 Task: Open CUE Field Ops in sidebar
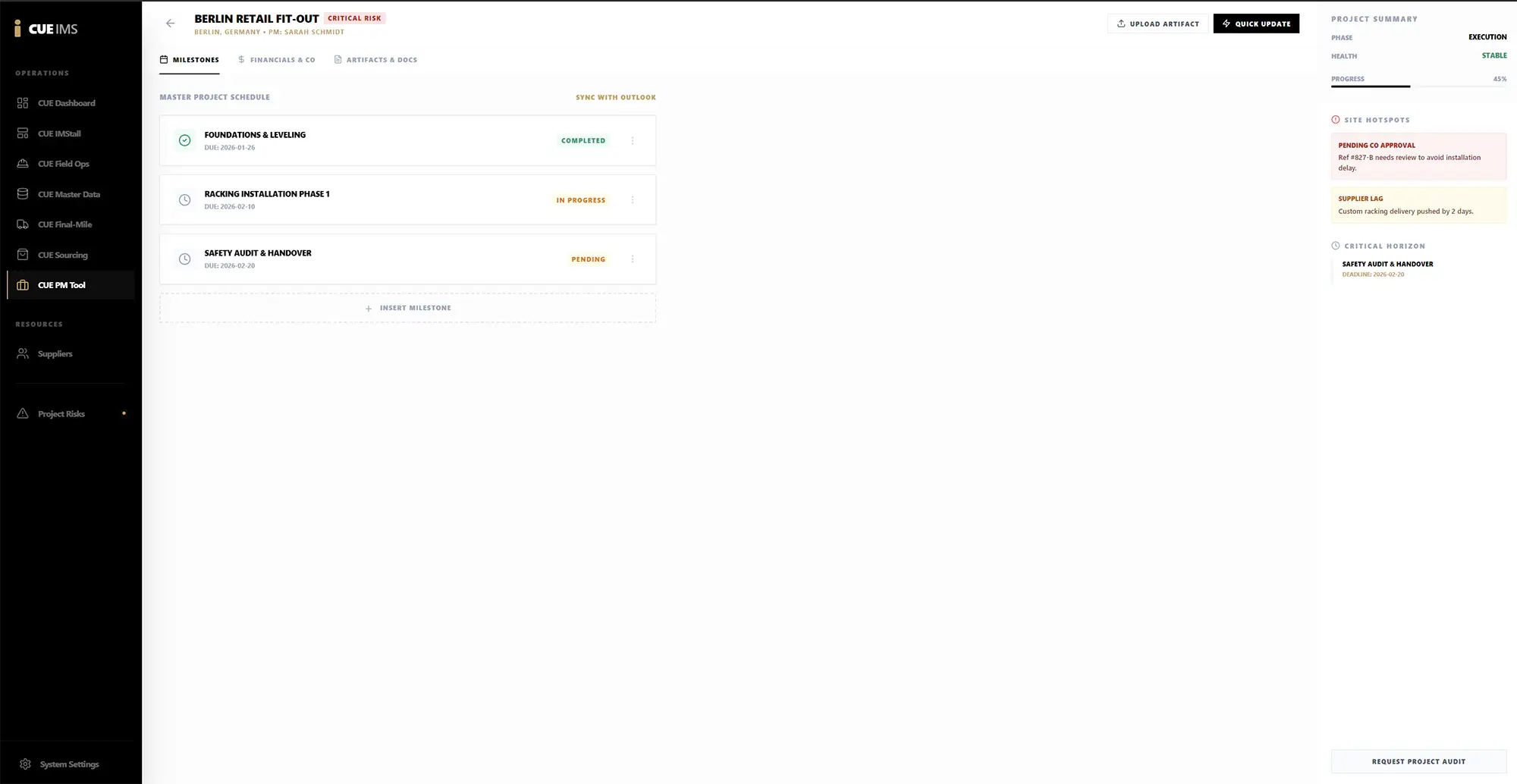click(63, 164)
